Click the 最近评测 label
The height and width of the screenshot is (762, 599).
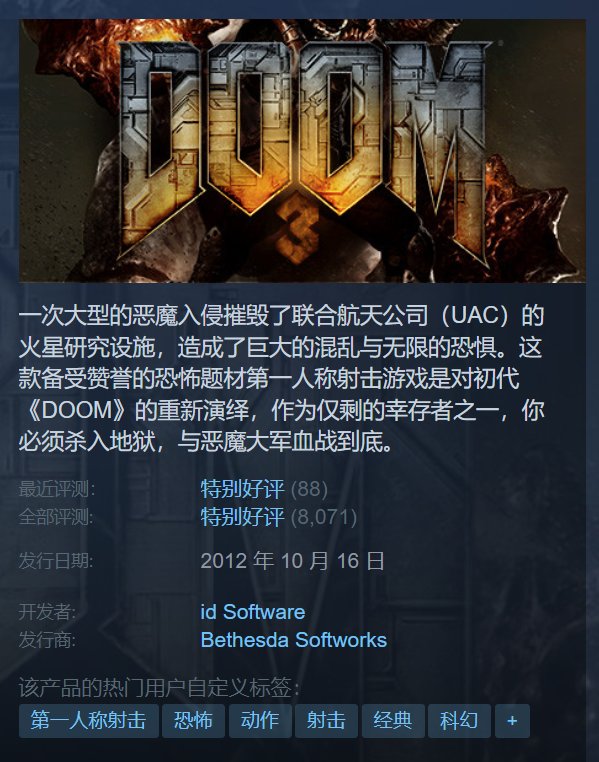coord(57,489)
